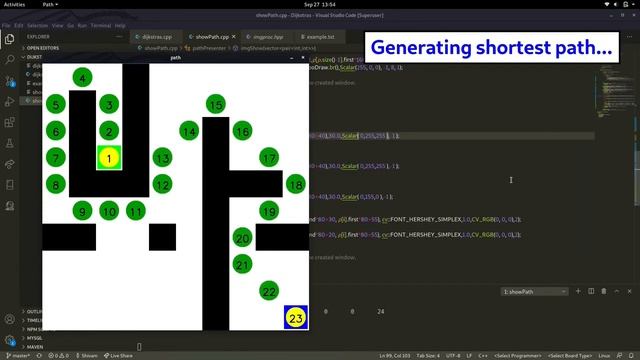The width and height of the screenshot is (640, 360).
Task: Open the Explorer view in the activity bar
Action: [9, 39]
